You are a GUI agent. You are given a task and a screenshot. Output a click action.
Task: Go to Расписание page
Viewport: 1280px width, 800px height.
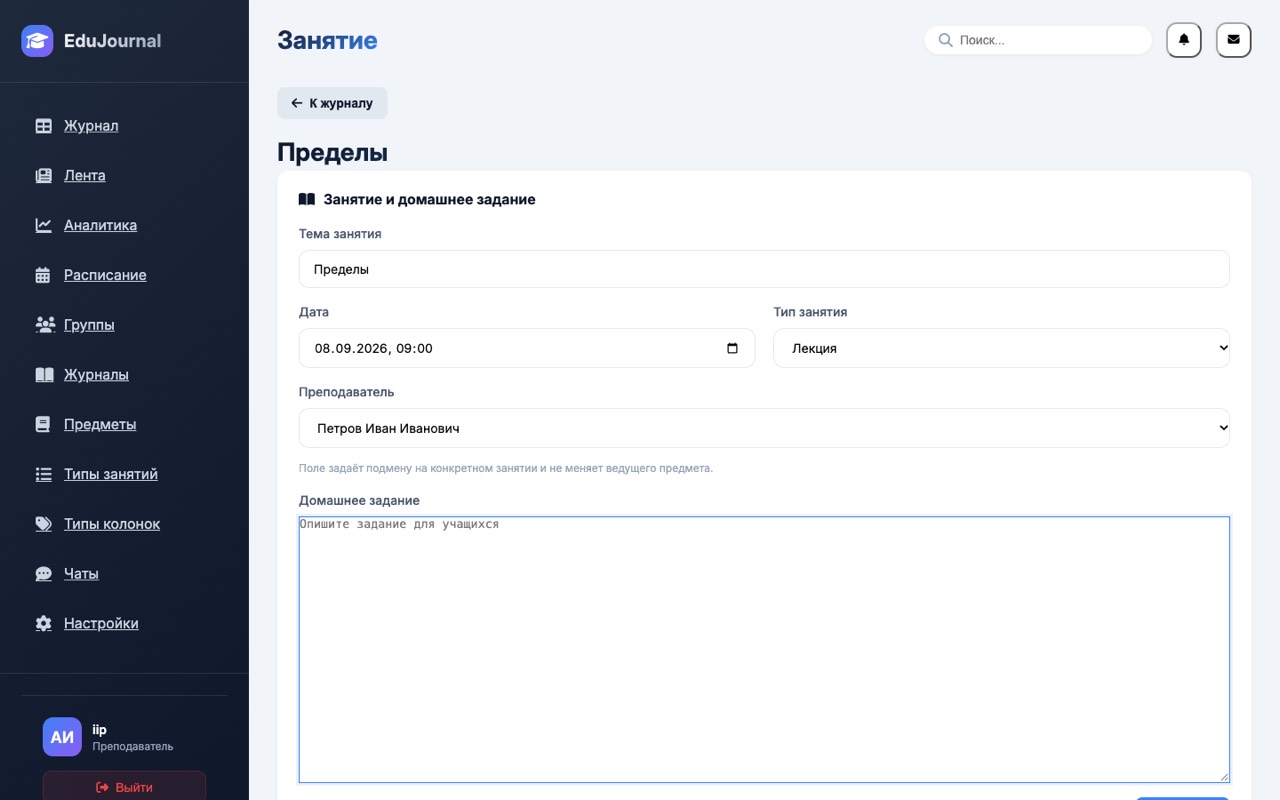pyautogui.click(x=105, y=275)
